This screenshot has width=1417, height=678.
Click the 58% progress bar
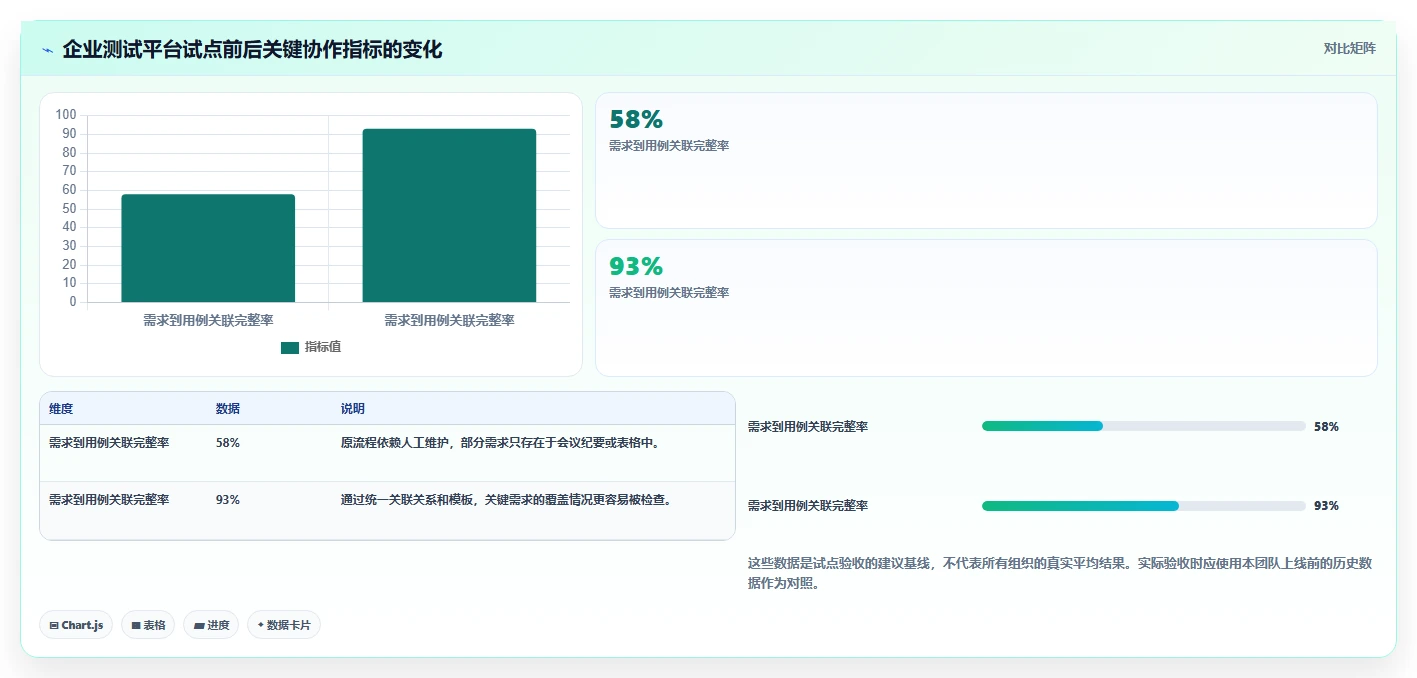point(1144,426)
